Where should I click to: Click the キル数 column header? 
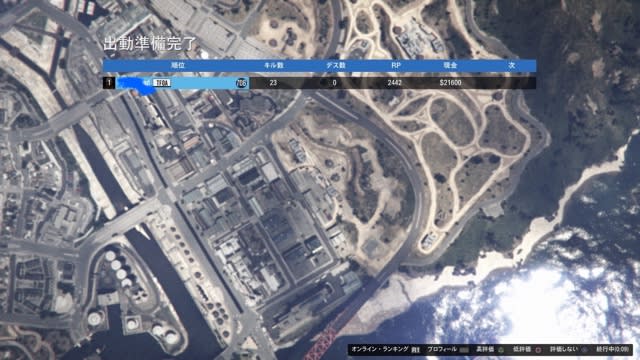[273, 65]
